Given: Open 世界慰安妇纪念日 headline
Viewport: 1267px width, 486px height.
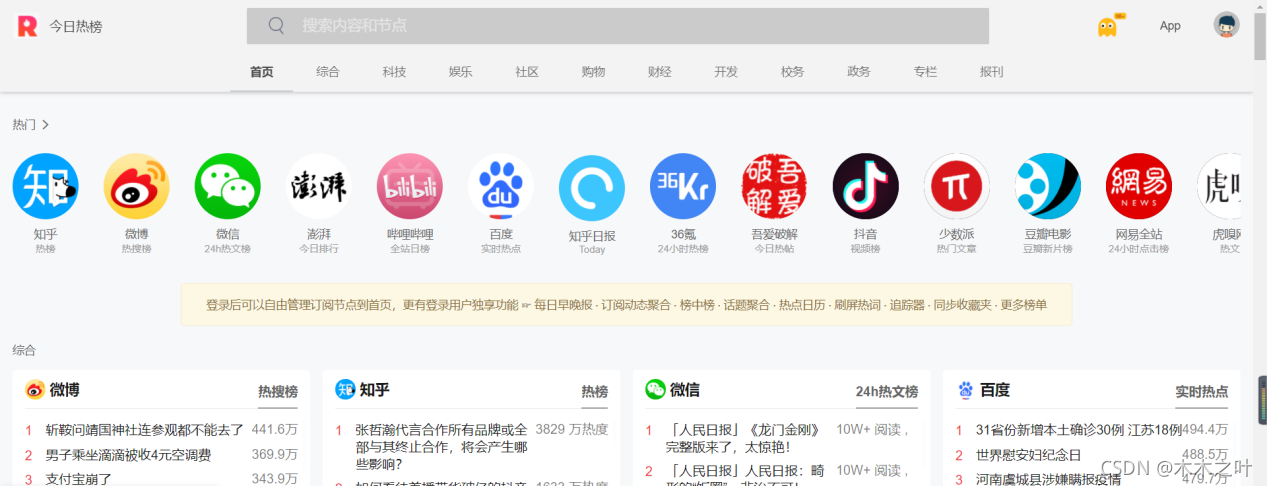Looking at the screenshot, I should [1028, 455].
